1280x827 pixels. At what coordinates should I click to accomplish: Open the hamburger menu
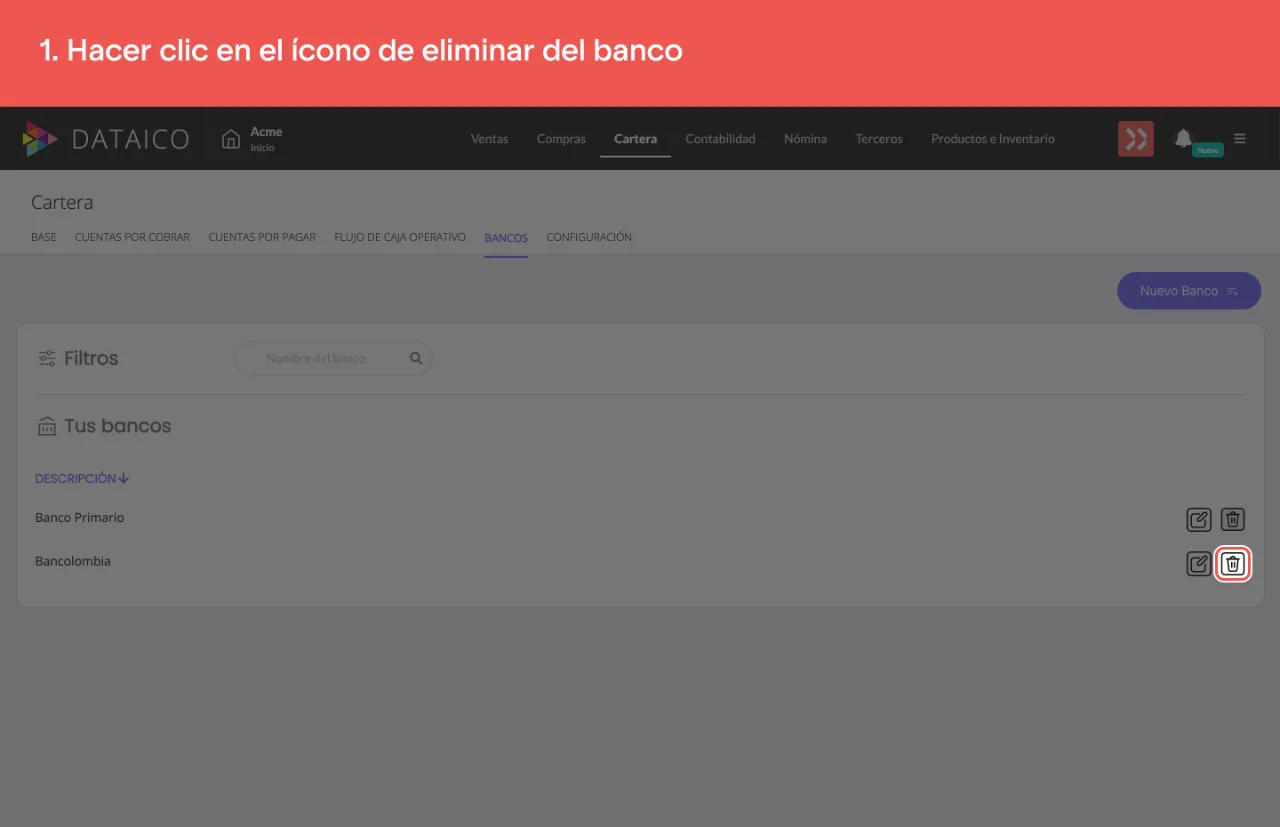(x=1240, y=139)
